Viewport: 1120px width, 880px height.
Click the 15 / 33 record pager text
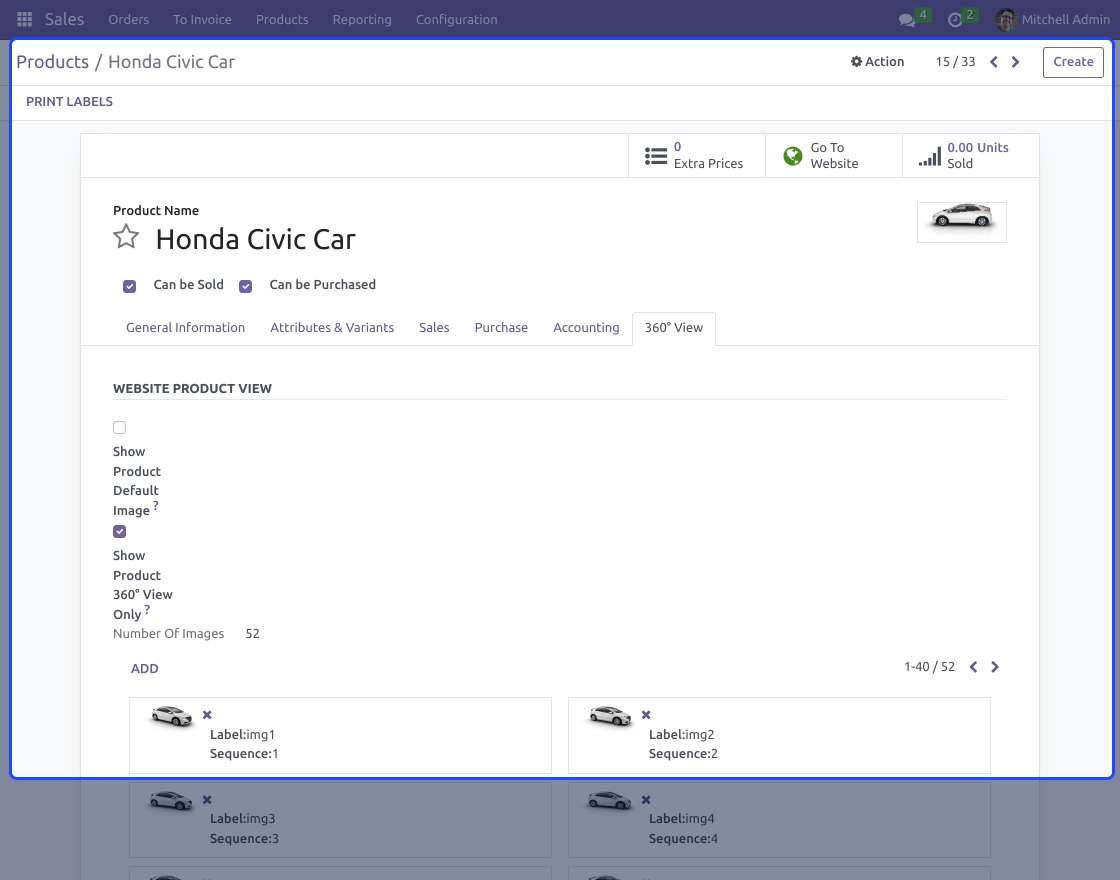[956, 62]
